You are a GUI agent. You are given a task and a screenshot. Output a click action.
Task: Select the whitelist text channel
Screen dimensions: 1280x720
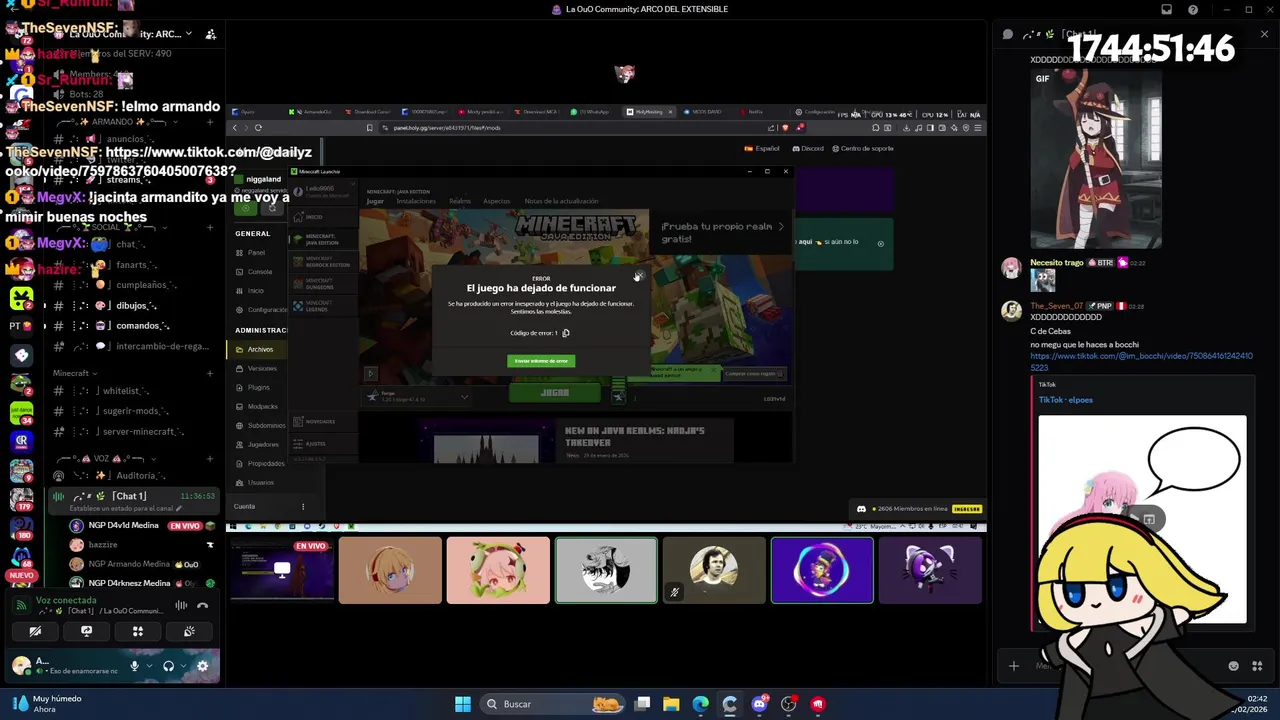[135, 391]
